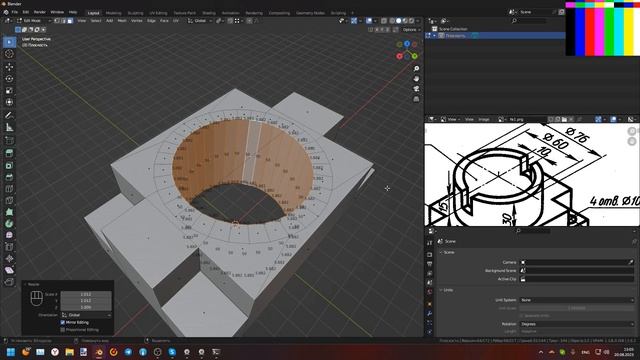
Task: Select the Select Box tool in the toolbar
Action: point(9,42)
